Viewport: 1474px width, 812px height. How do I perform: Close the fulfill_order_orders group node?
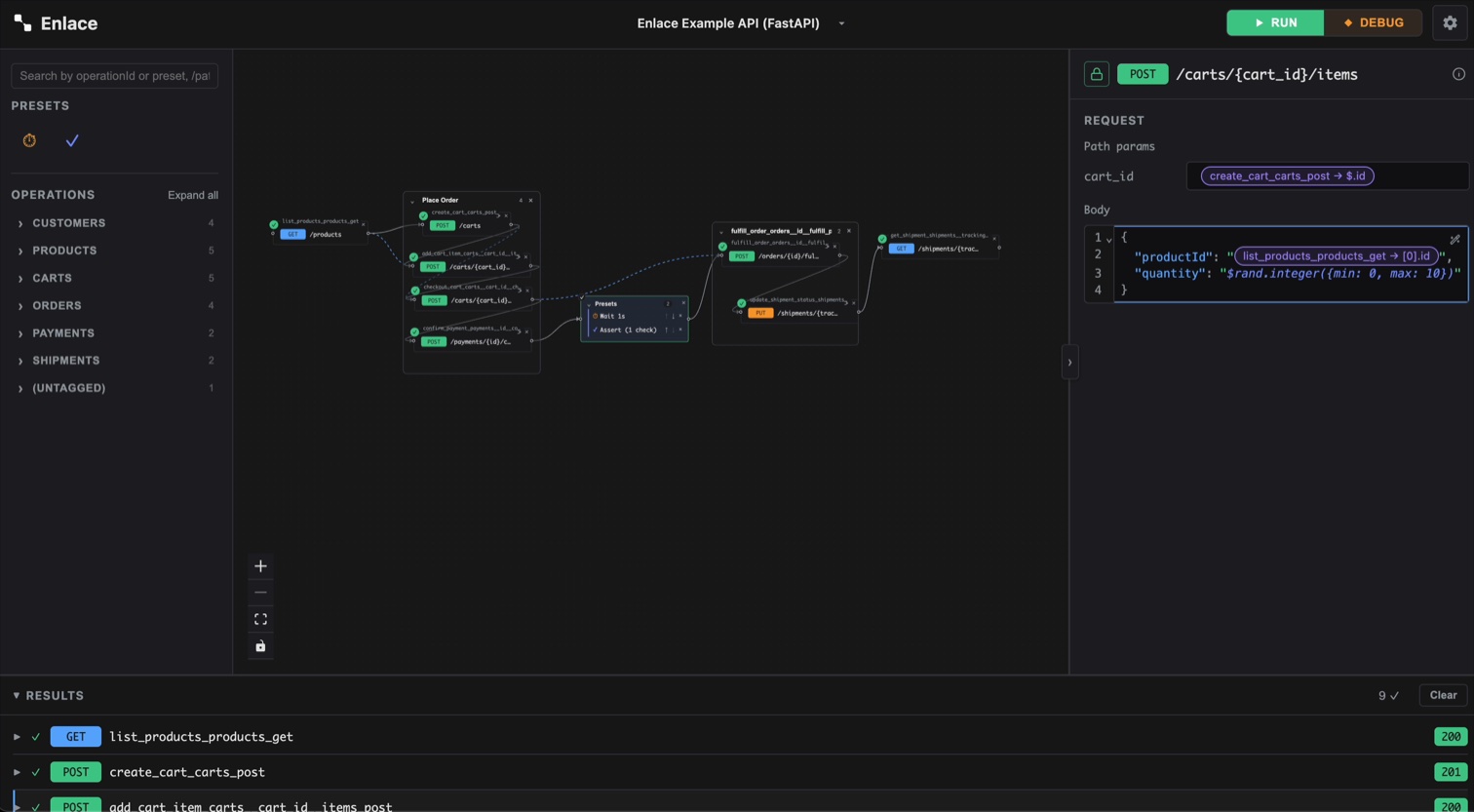[x=849, y=231]
